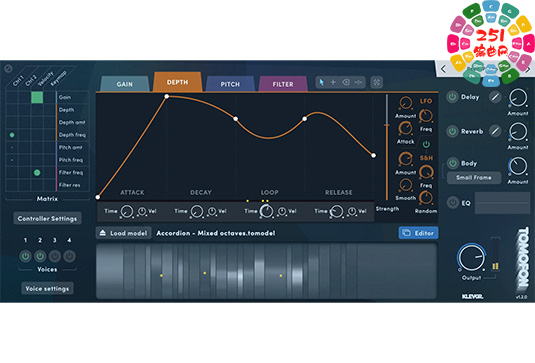535x363 pixels.
Task: Enable Voice 3 power button
Action: pos(55,256)
